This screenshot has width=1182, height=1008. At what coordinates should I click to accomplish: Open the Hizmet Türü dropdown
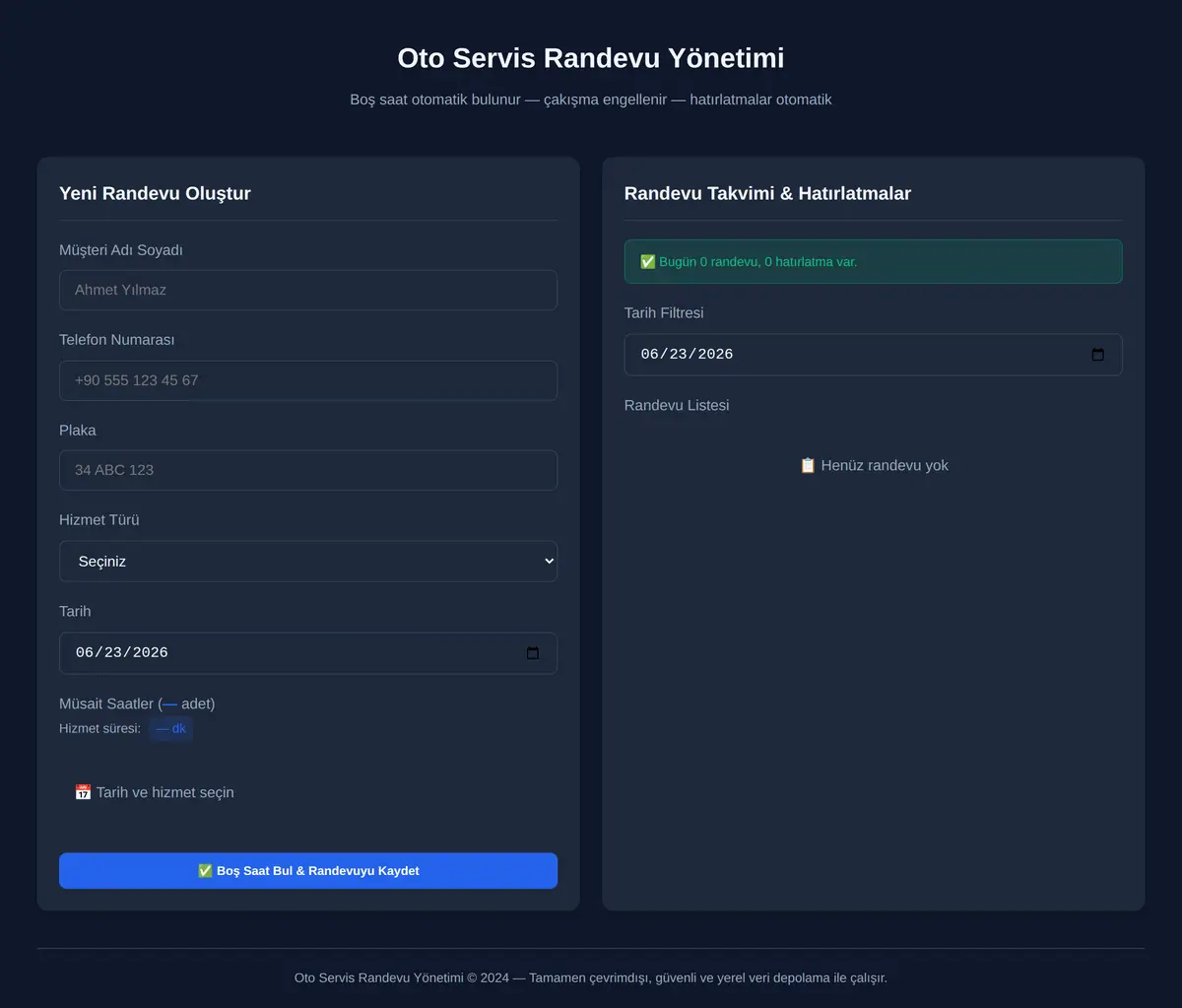308,562
